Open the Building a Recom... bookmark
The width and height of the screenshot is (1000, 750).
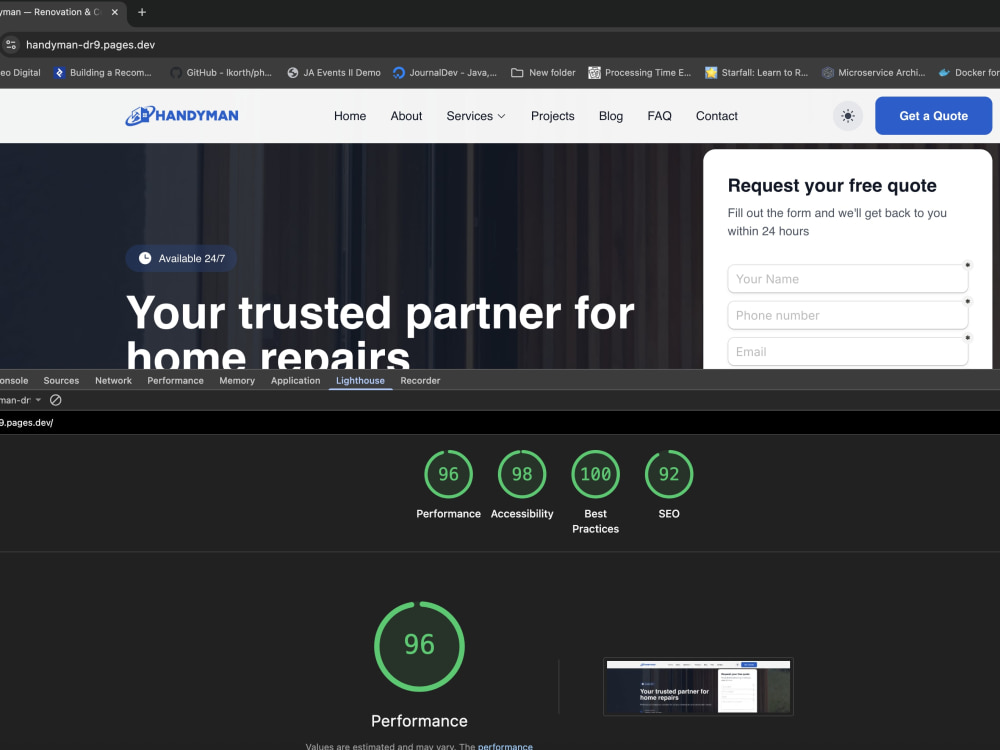click(x=103, y=73)
